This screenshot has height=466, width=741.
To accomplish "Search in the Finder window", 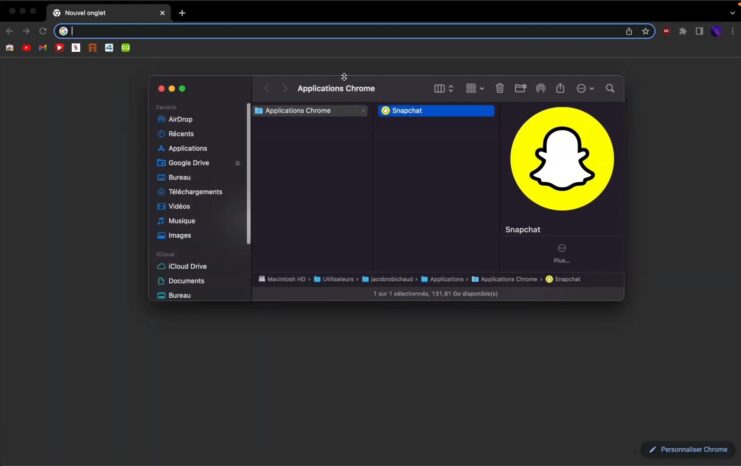I will (610, 88).
